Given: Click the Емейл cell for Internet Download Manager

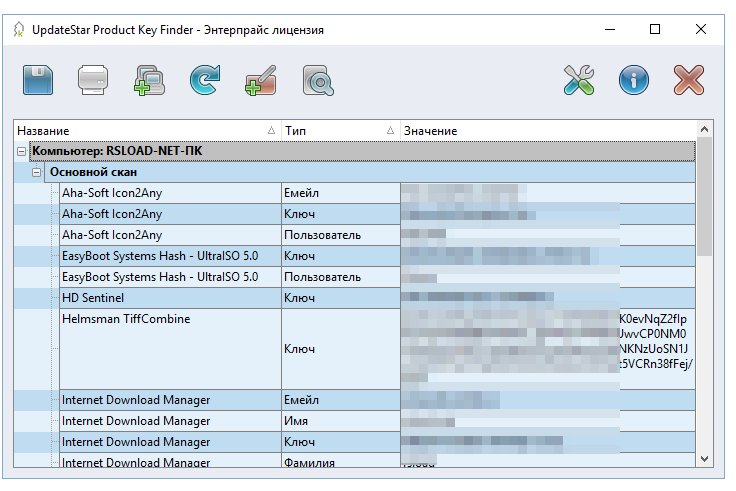Looking at the screenshot, I should (x=341, y=400).
